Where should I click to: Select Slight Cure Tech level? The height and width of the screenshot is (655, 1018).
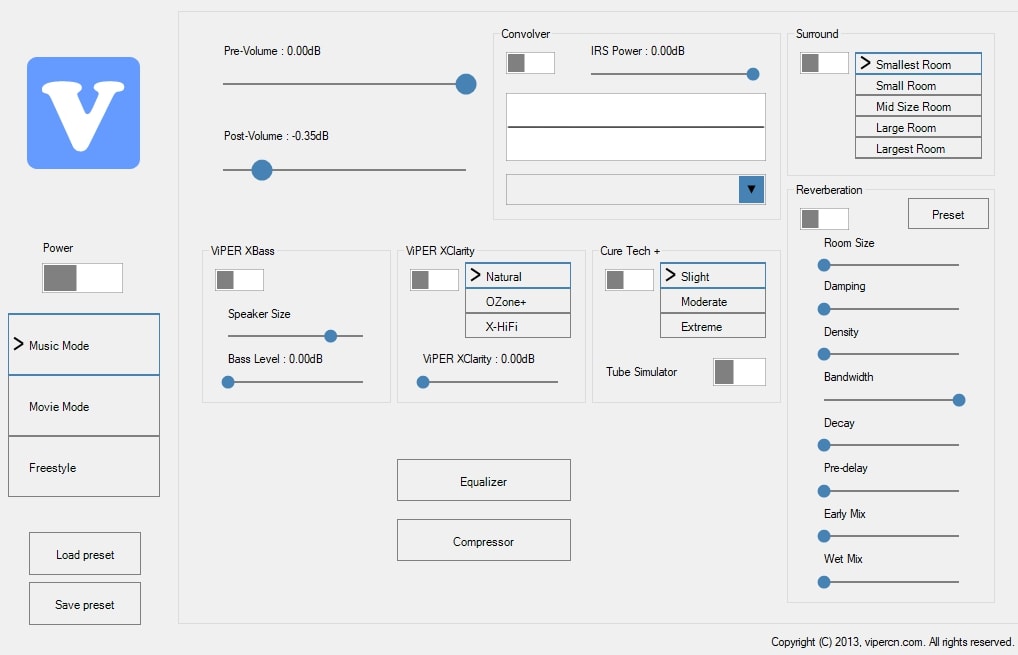pyautogui.click(x=713, y=276)
